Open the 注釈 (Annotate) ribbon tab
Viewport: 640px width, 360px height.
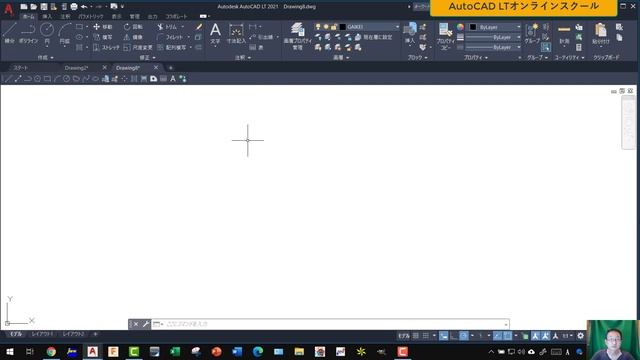(x=65, y=16)
